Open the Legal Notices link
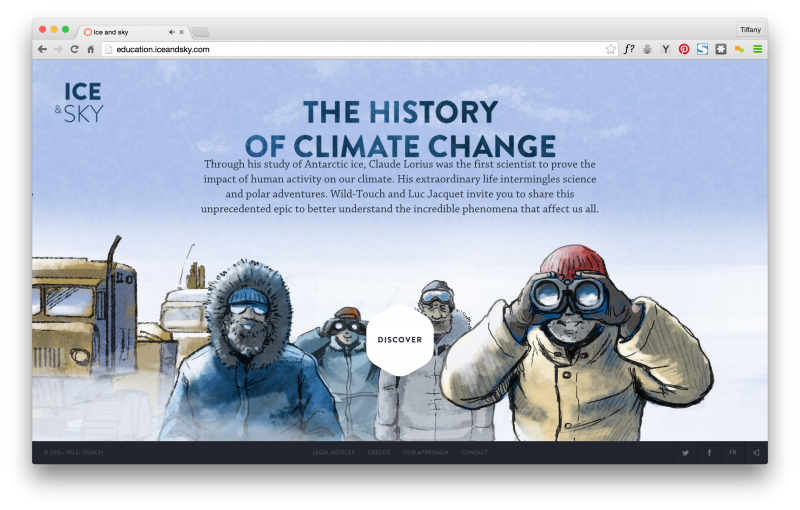This screenshot has width=800, height=510. point(333,452)
